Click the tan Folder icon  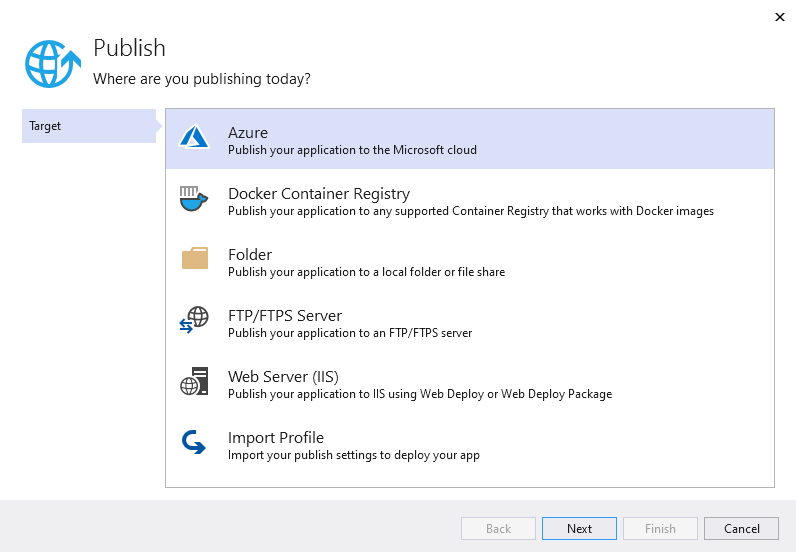[x=194, y=260]
